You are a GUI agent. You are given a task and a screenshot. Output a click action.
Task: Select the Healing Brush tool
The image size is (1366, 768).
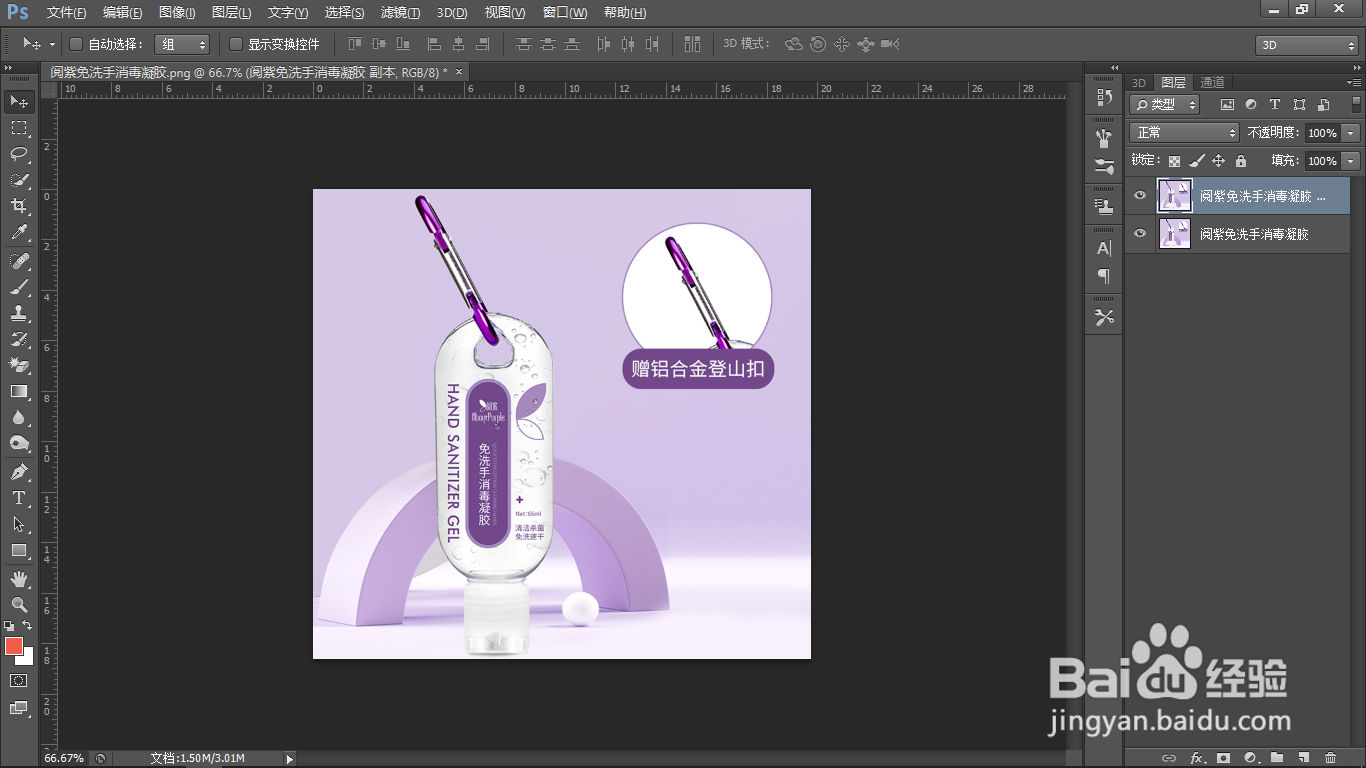(x=19, y=261)
